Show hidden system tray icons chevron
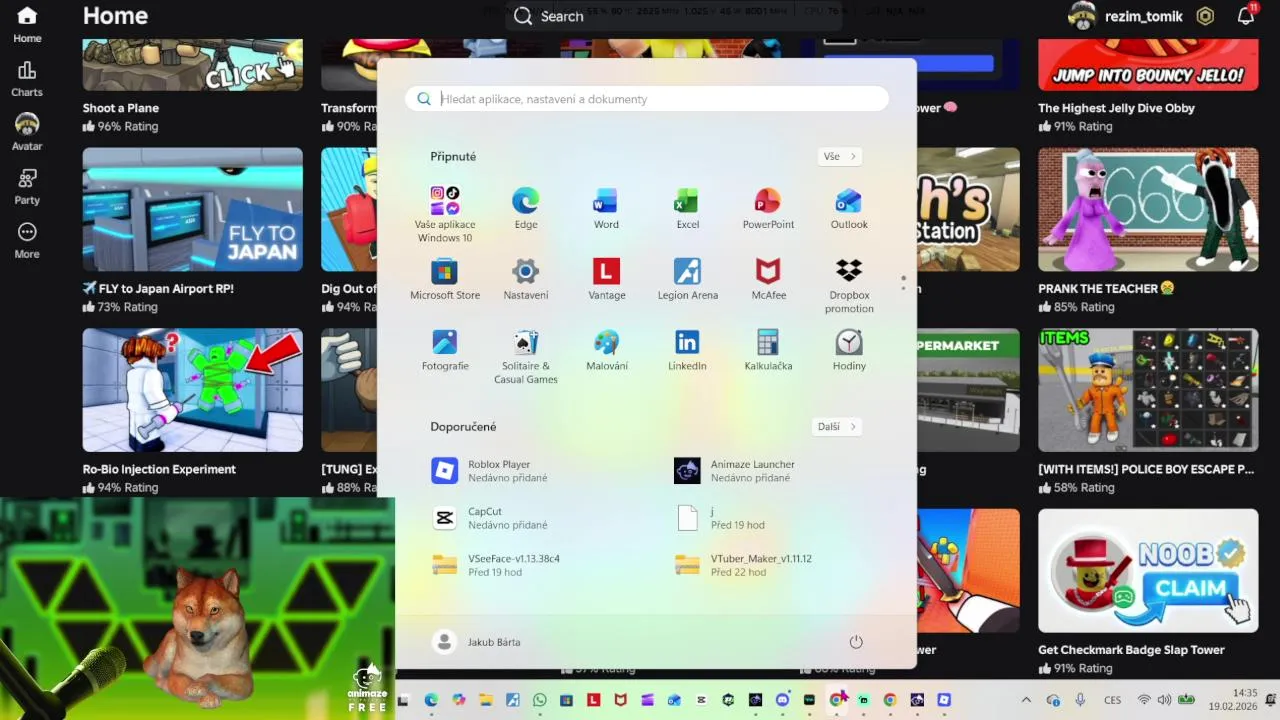 (1026, 700)
